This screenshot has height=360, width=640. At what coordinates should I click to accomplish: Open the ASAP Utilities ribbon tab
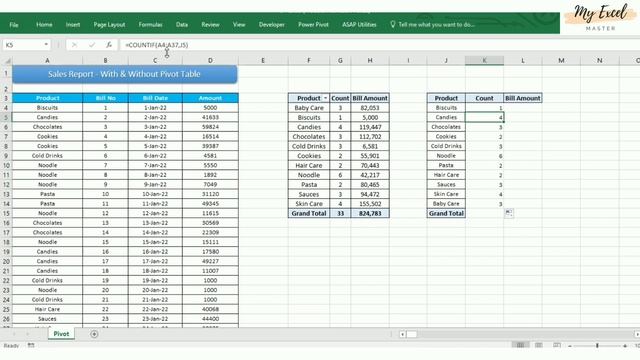pos(359,24)
